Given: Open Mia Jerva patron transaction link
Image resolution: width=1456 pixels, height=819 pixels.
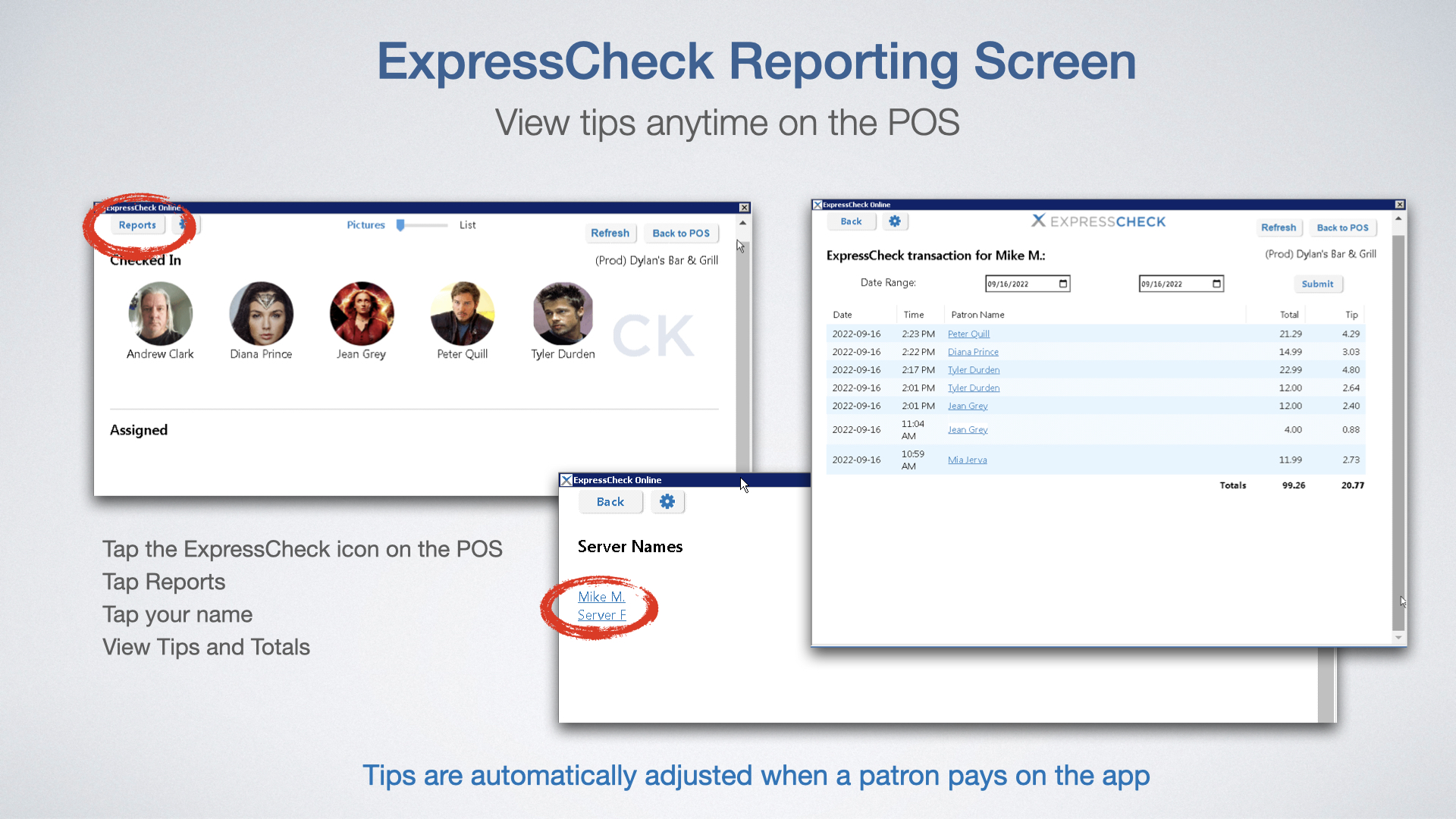Looking at the screenshot, I should (x=967, y=460).
